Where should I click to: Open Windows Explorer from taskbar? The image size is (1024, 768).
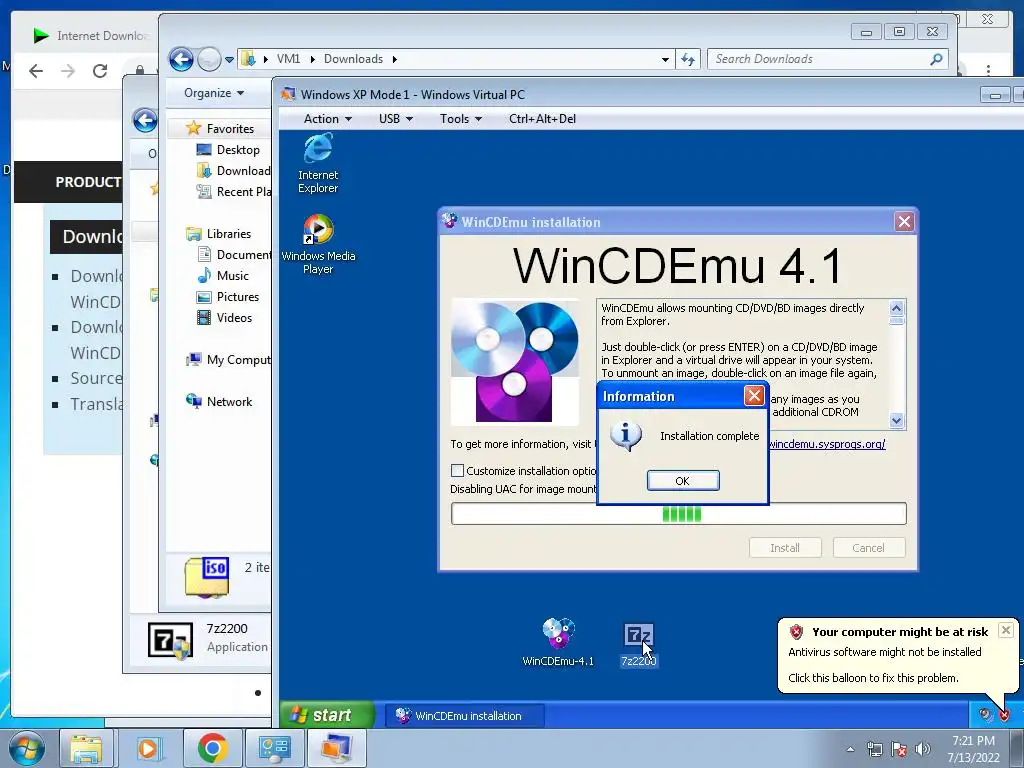87,748
